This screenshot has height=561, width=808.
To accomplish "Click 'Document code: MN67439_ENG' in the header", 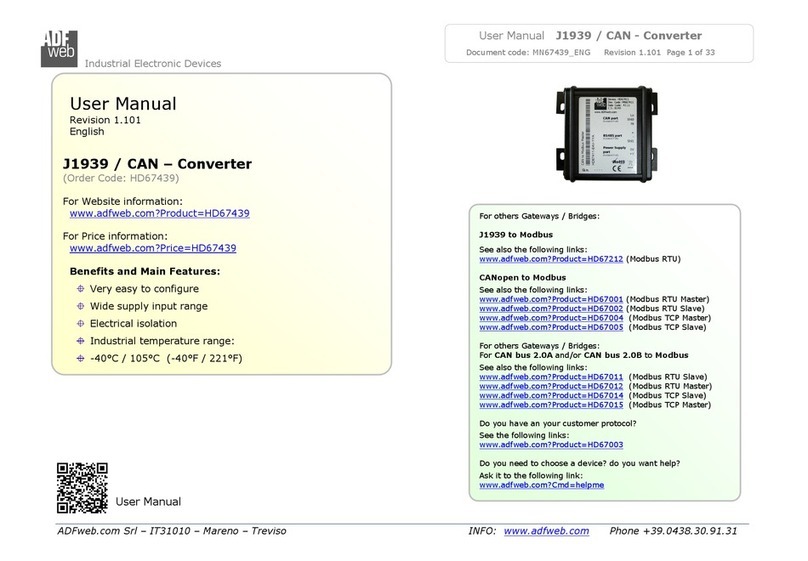I will [x=528, y=53].
